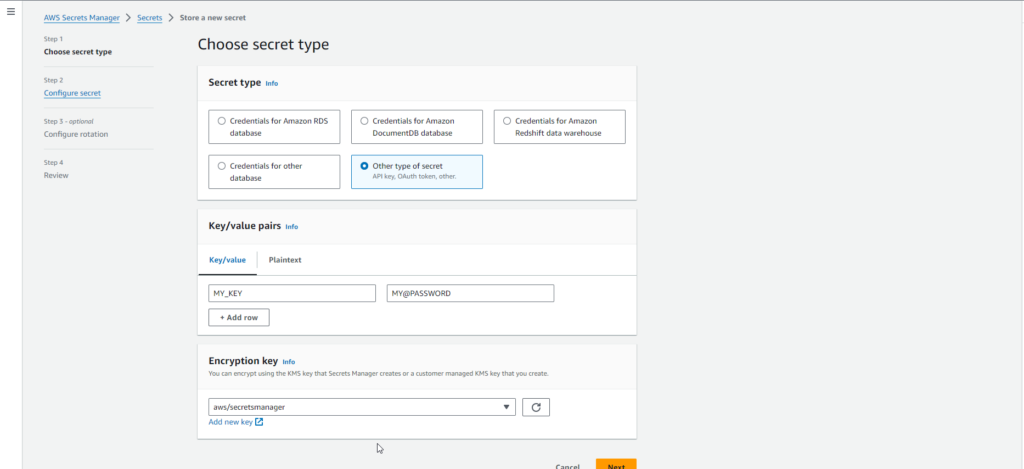Click the + Add row button

[239, 317]
